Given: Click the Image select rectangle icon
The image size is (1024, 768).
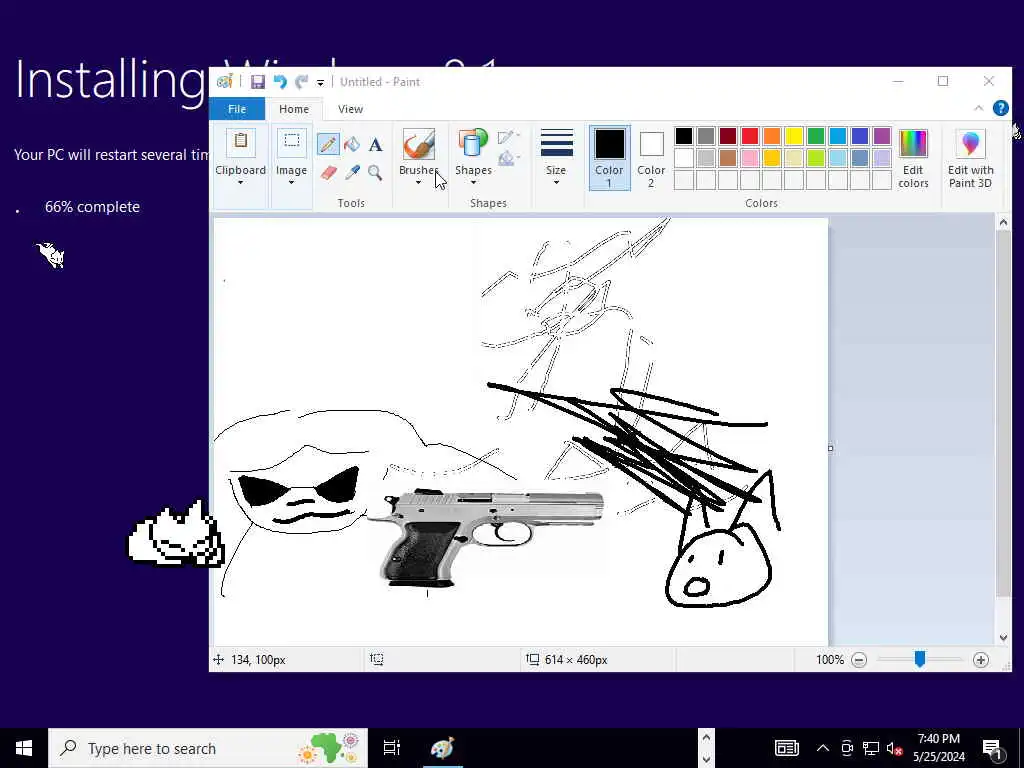Looking at the screenshot, I should 291,143.
